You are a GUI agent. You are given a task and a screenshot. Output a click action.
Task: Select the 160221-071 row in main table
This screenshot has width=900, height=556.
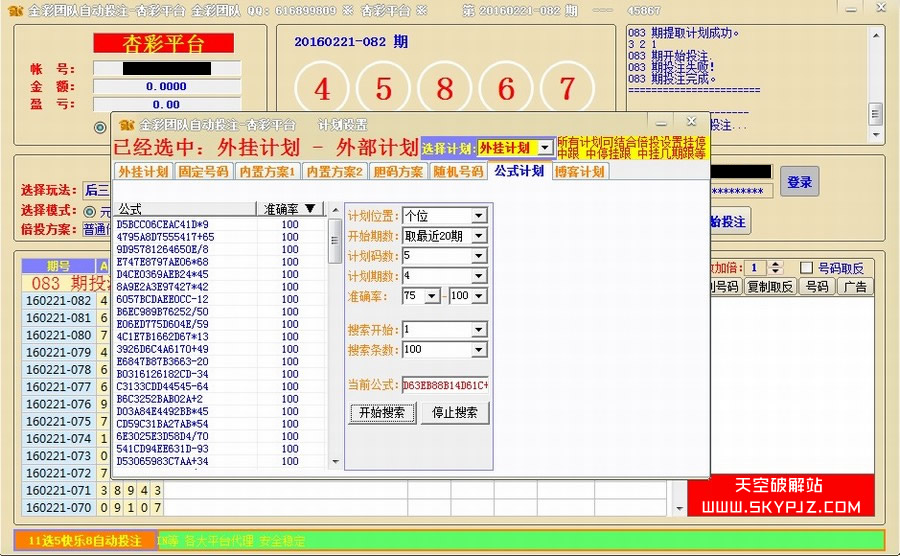pyautogui.click(x=344, y=491)
